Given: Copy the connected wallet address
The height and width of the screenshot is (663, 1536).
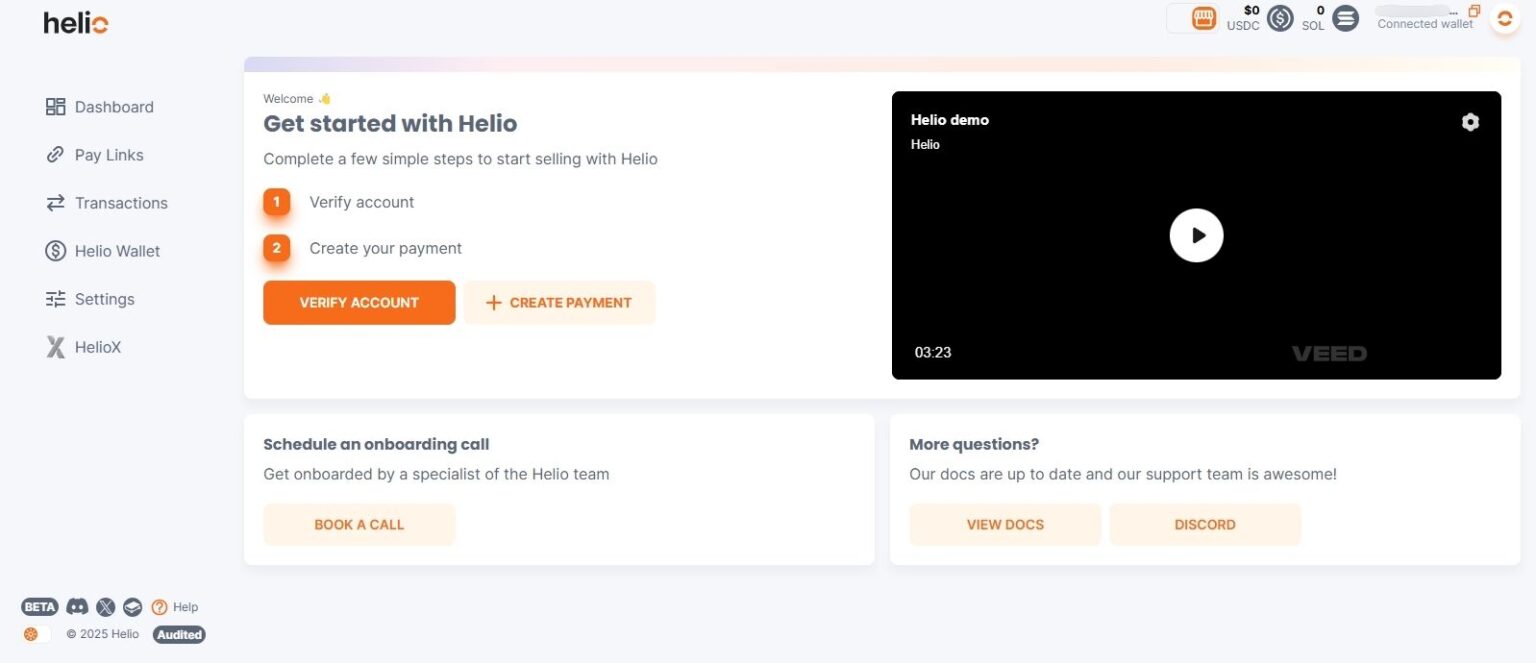Looking at the screenshot, I should [1475, 10].
